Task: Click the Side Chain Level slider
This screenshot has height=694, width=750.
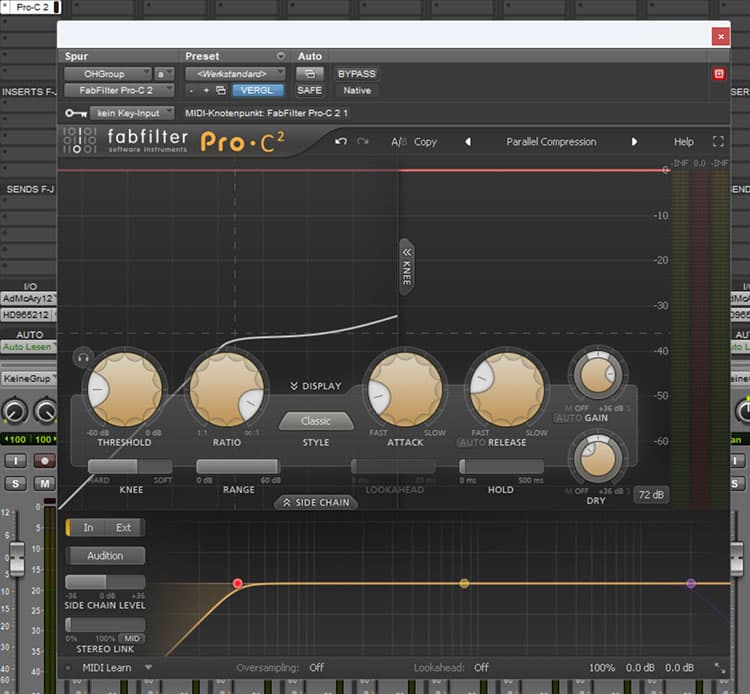Action: [x=105, y=582]
